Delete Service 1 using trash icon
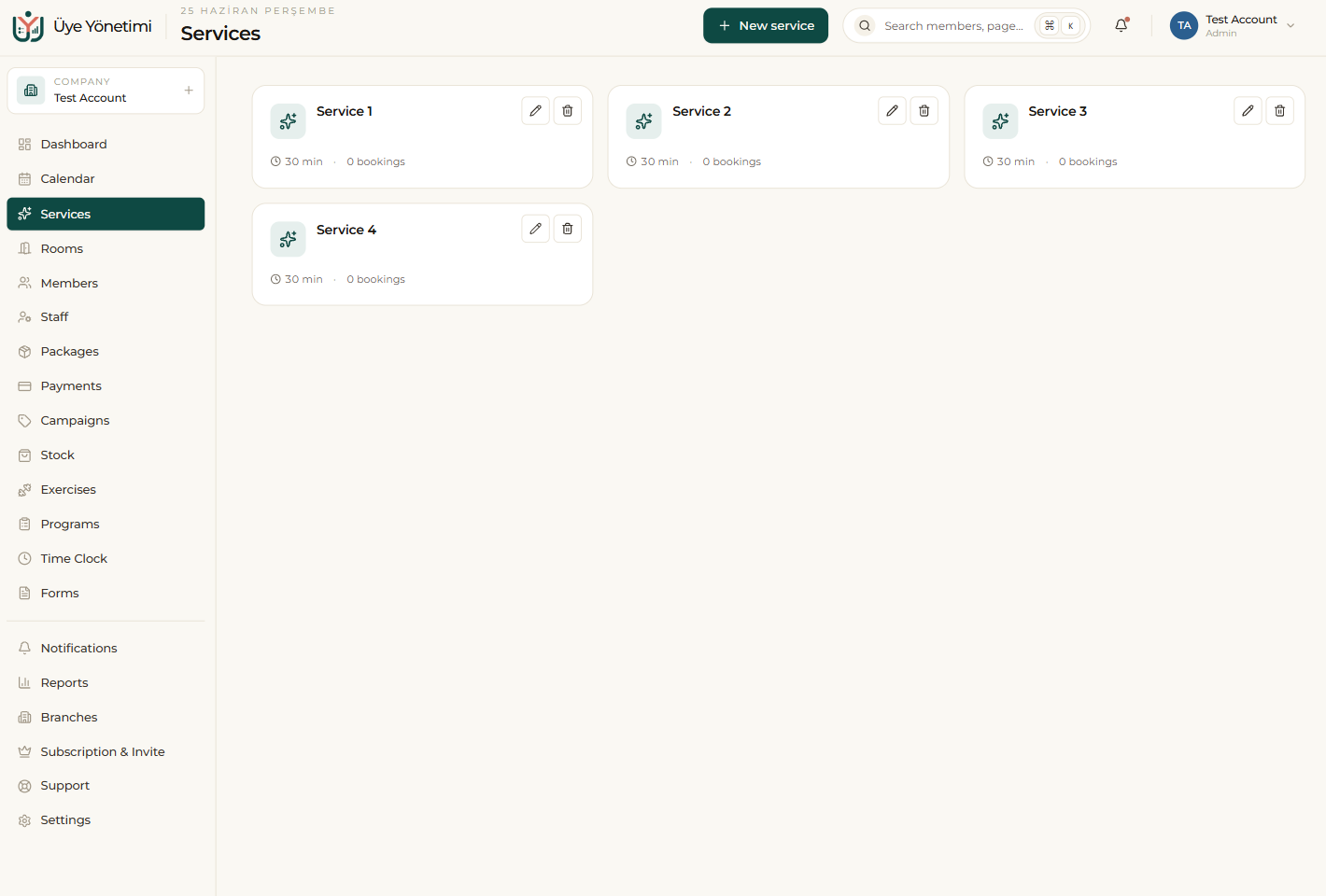The width and height of the screenshot is (1326, 896). (x=568, y=111)
